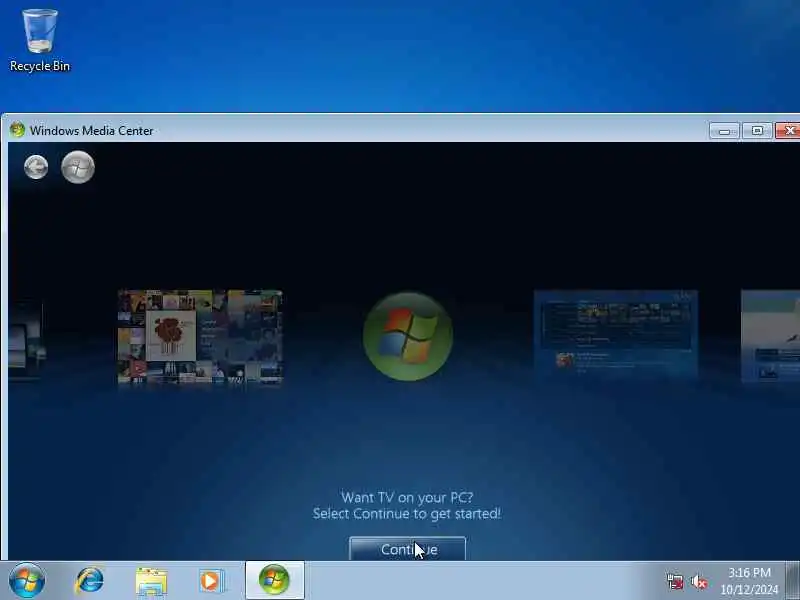Open the music album collage thumbnail

coord(200,336)
